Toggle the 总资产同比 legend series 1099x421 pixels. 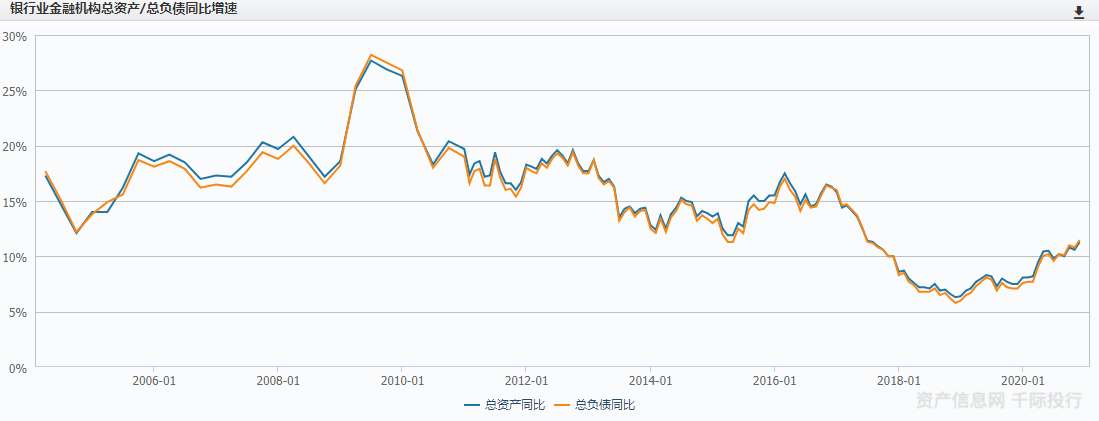504,404
